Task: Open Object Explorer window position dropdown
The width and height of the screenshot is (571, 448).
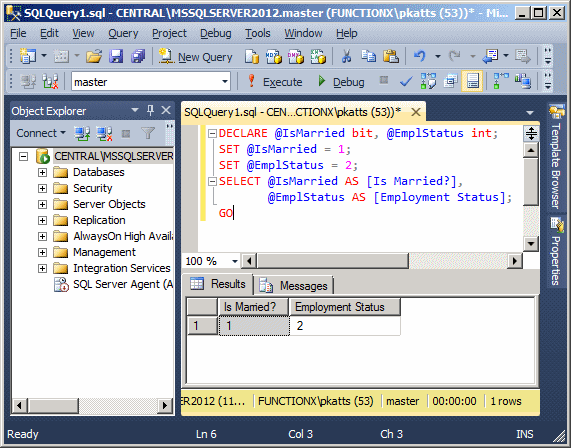Action: tap(135, 110)
